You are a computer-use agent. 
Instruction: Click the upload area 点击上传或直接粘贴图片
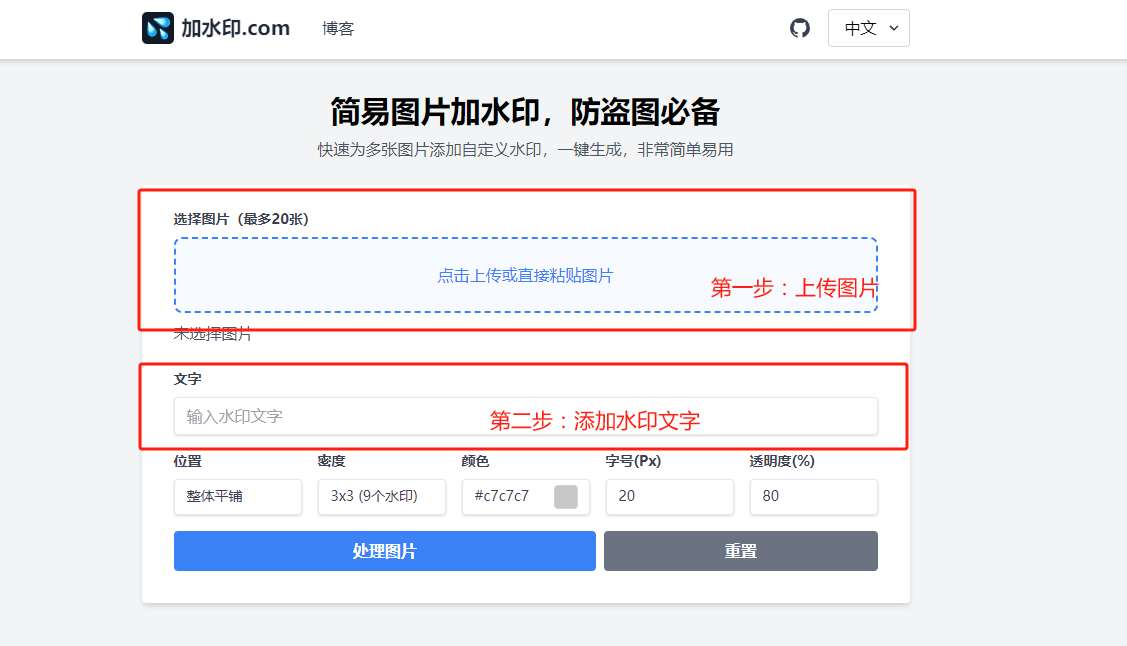click(x=525, y=275)
